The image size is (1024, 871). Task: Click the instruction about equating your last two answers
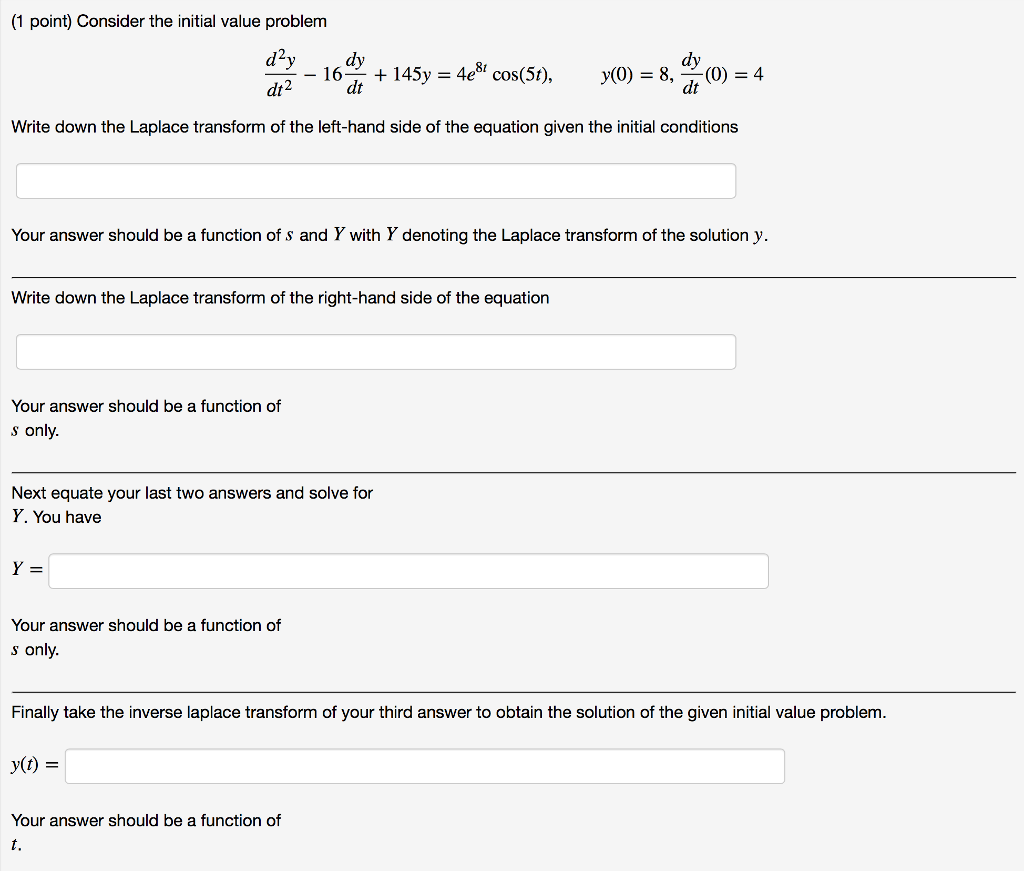coord(190,492)
